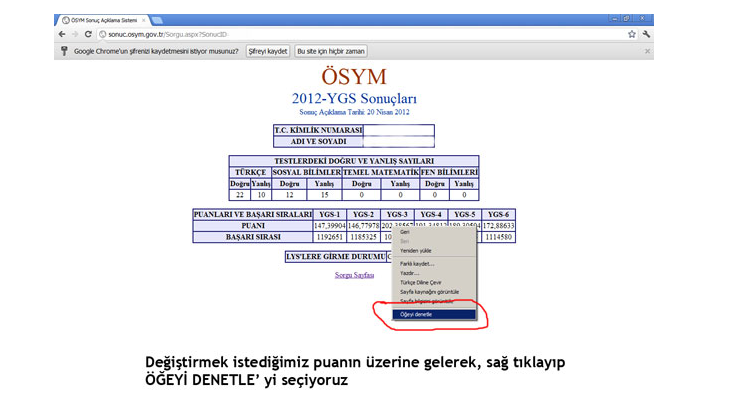The height and width of the screenshot is (401, 737).
Task: Dismiss the password save infobar
Action: coord(647,51)
